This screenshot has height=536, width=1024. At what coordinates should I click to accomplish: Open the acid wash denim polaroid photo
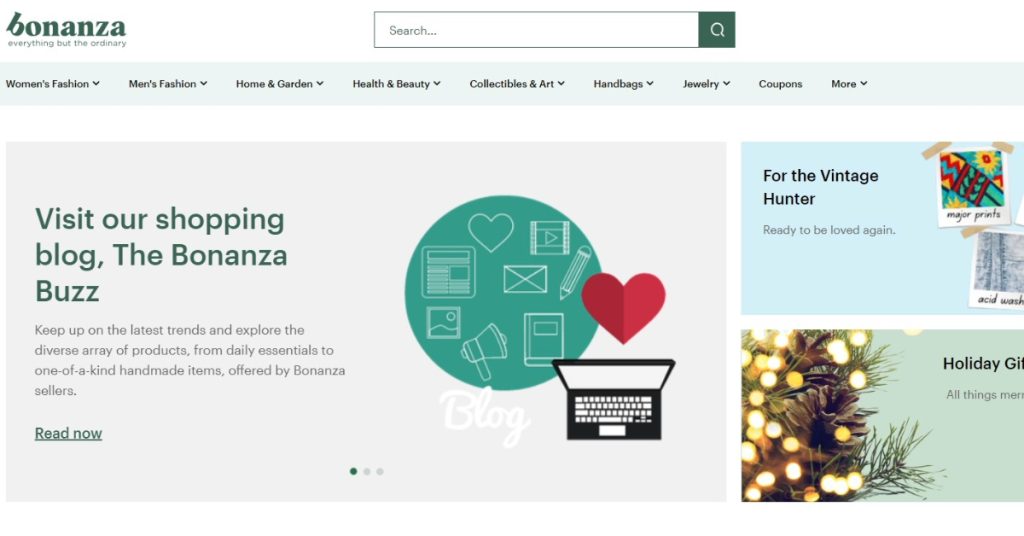[997, 269]
